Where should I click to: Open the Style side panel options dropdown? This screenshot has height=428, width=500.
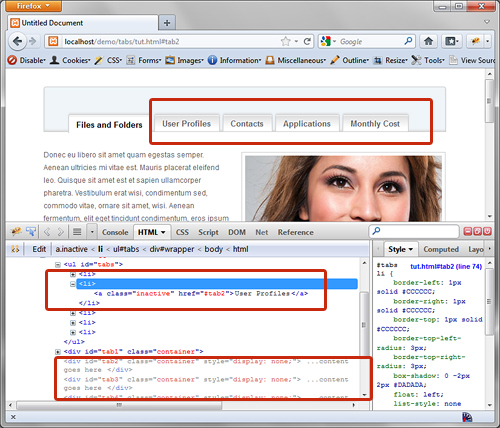tap(411, 249)
